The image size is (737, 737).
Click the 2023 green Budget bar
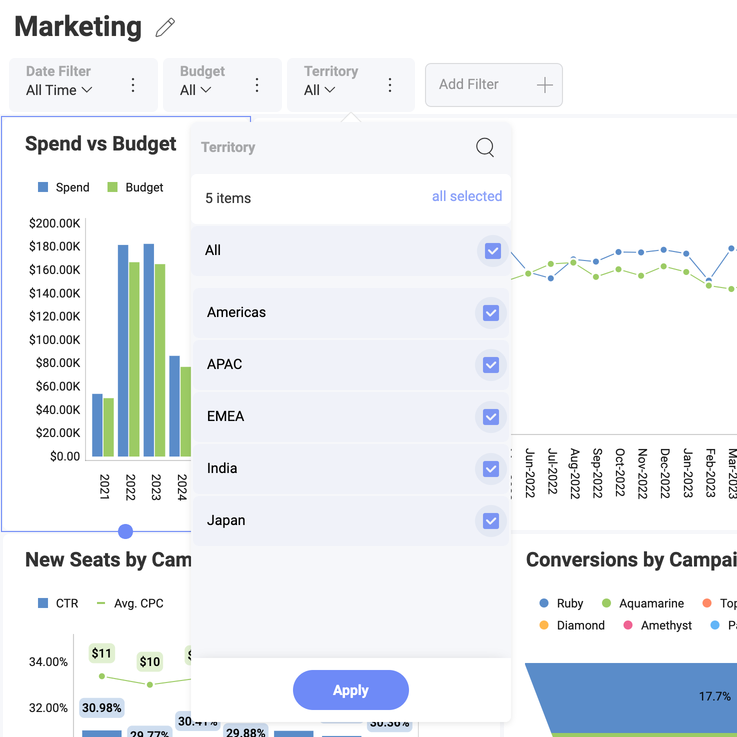pos(160,360)
